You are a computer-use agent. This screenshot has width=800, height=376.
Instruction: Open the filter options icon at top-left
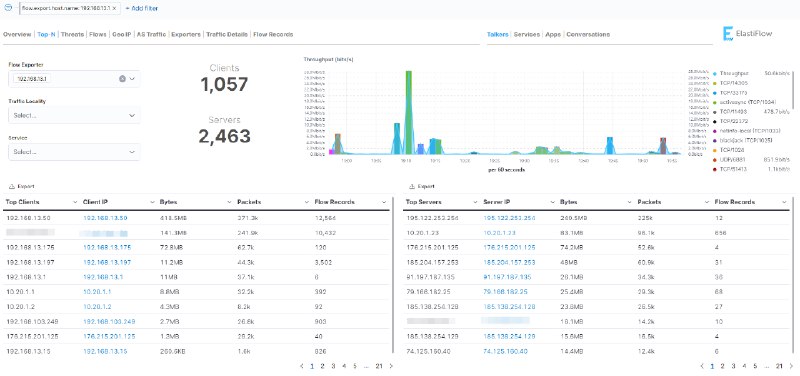8,8
